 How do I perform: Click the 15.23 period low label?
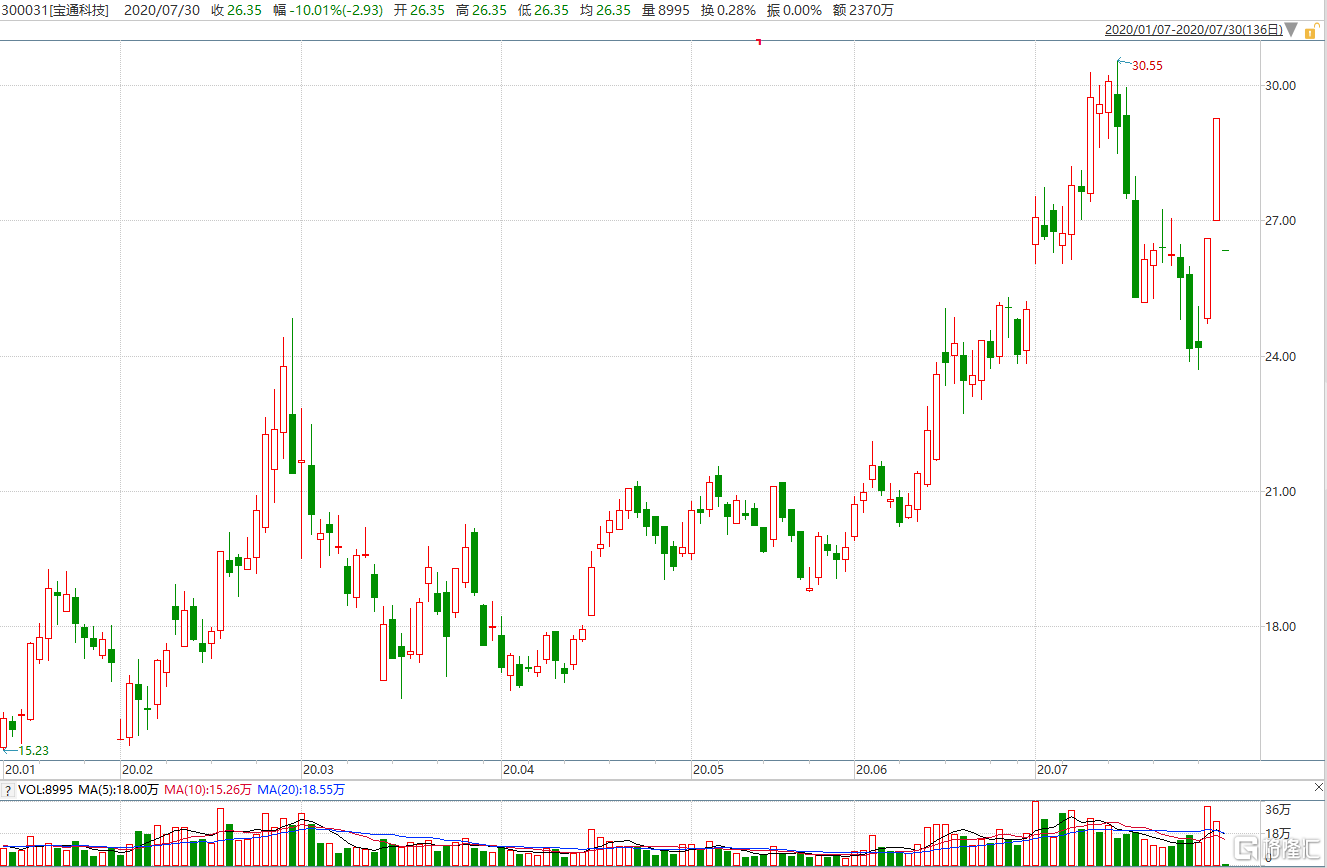[x=34, y=750]
